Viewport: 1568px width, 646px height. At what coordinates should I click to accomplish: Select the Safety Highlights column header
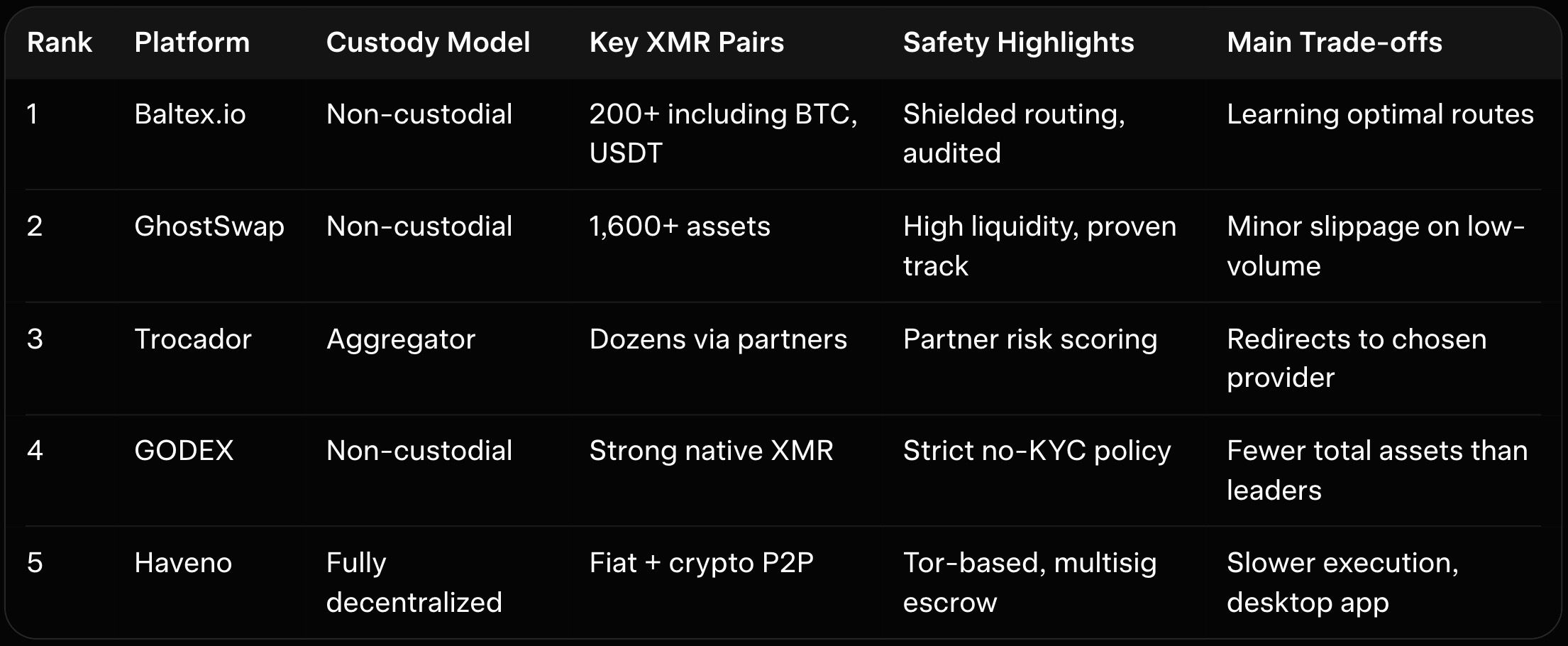pos(1018,43)
